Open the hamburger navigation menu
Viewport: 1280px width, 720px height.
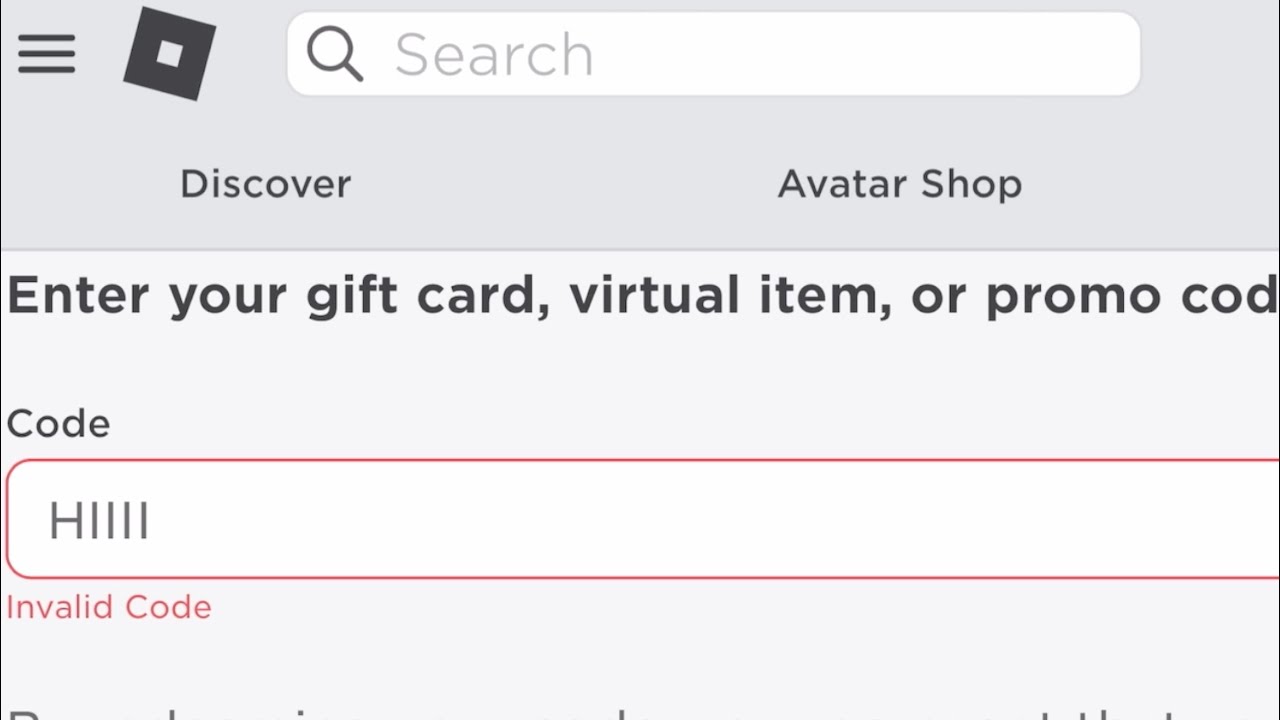[46, 53]
